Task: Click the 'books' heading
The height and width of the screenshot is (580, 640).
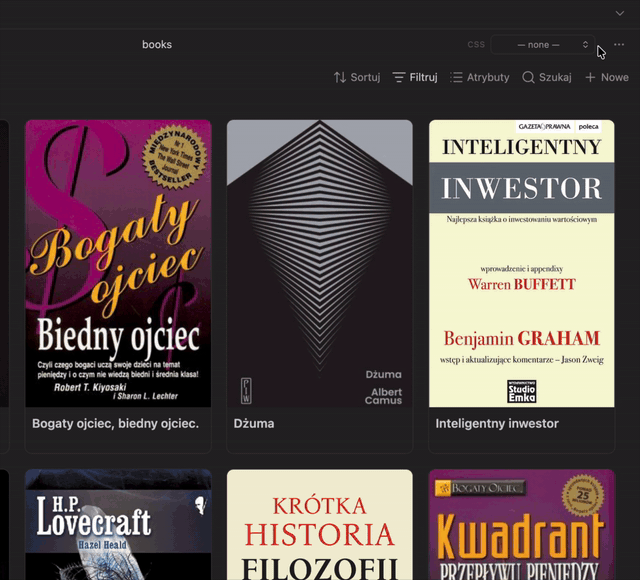Action: pos(157,44)
